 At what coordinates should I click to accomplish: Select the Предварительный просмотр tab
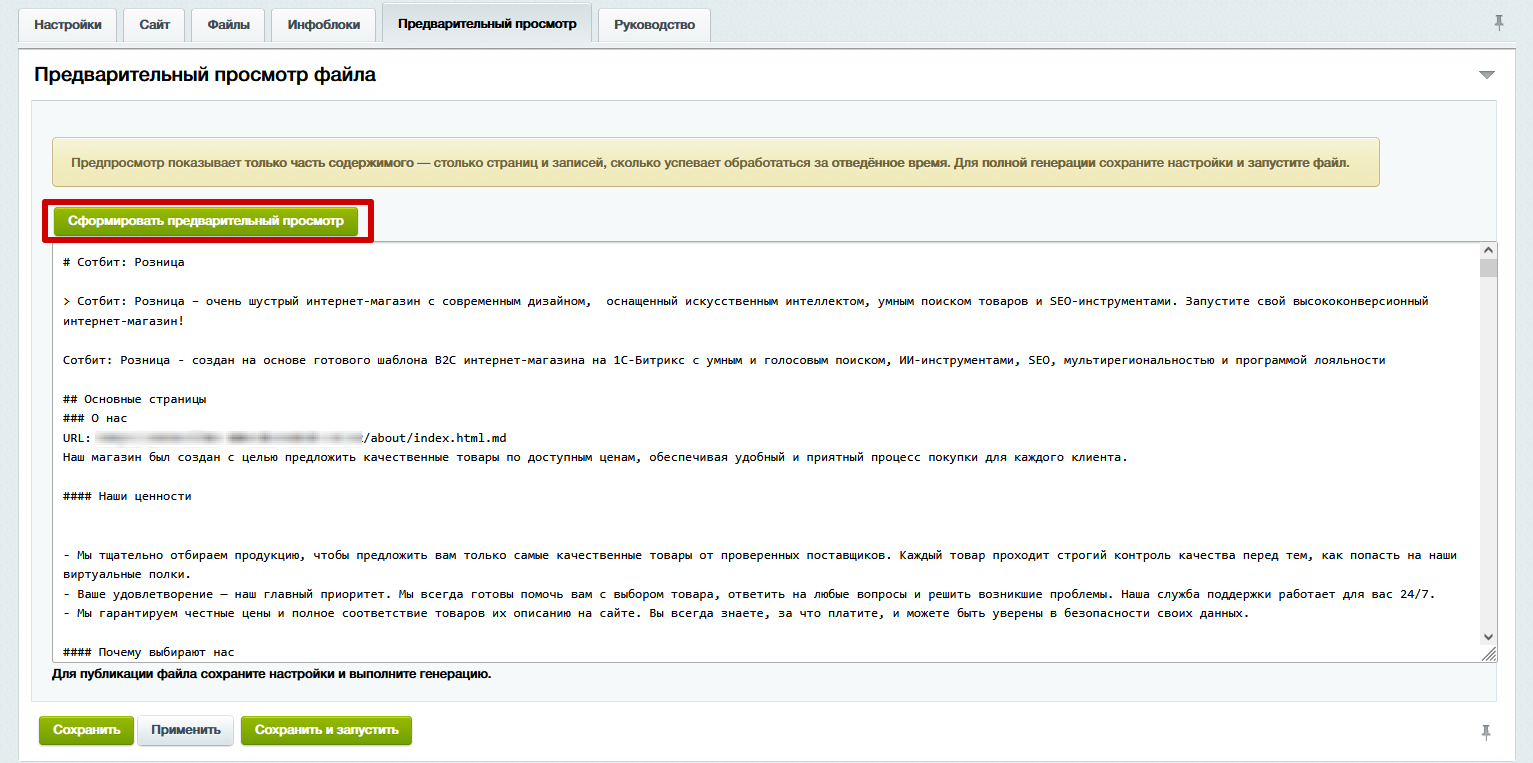click(487, 24)
